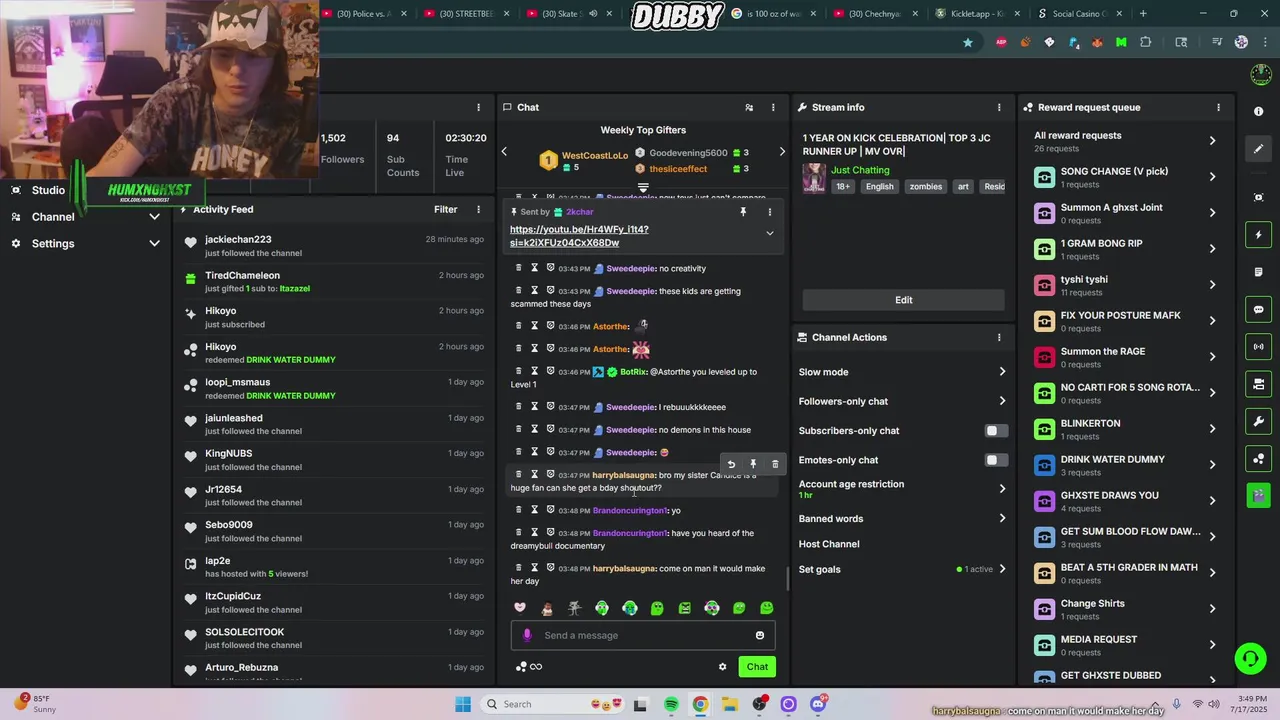Click the heart emote in quick emotes

[x=520, y=607]
